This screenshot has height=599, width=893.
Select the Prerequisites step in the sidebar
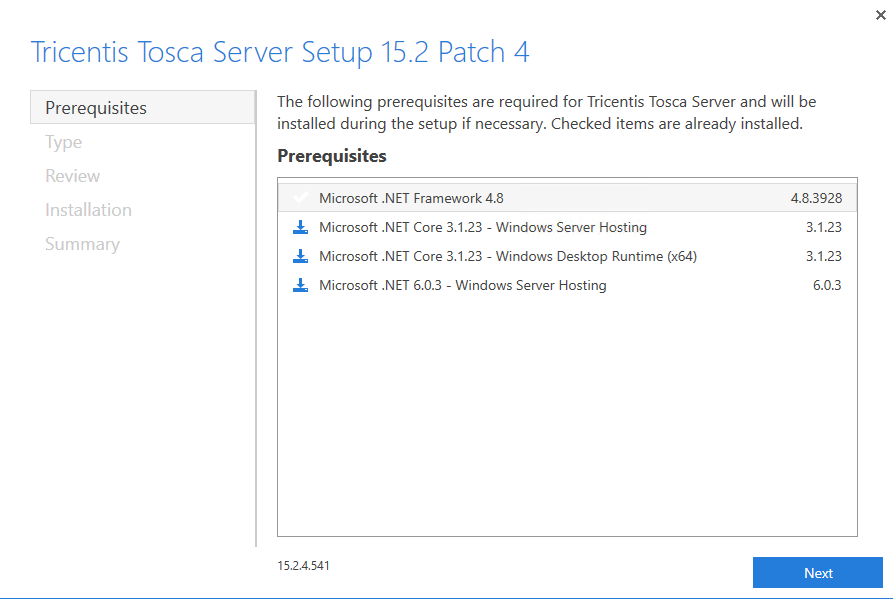point(96,108)
